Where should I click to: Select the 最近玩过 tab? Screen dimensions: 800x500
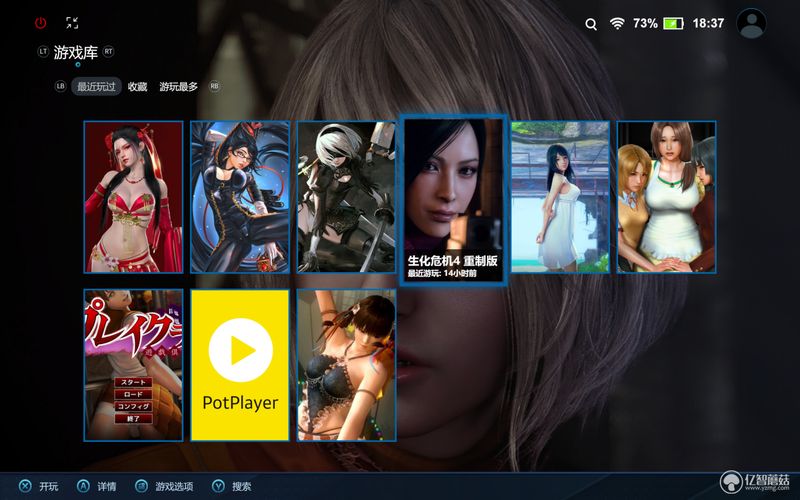point(96,87)
